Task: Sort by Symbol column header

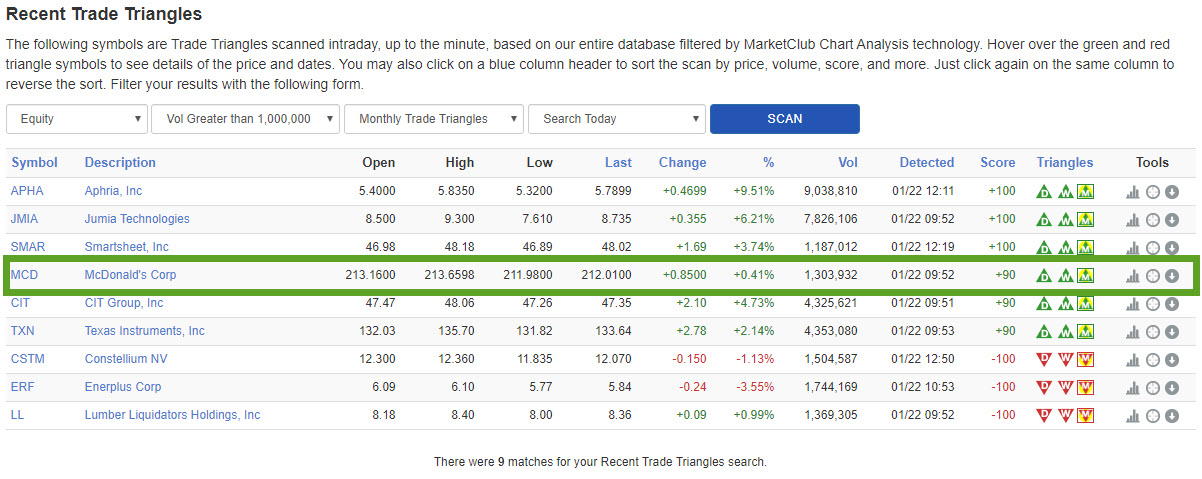Action: tap(34, 163)
